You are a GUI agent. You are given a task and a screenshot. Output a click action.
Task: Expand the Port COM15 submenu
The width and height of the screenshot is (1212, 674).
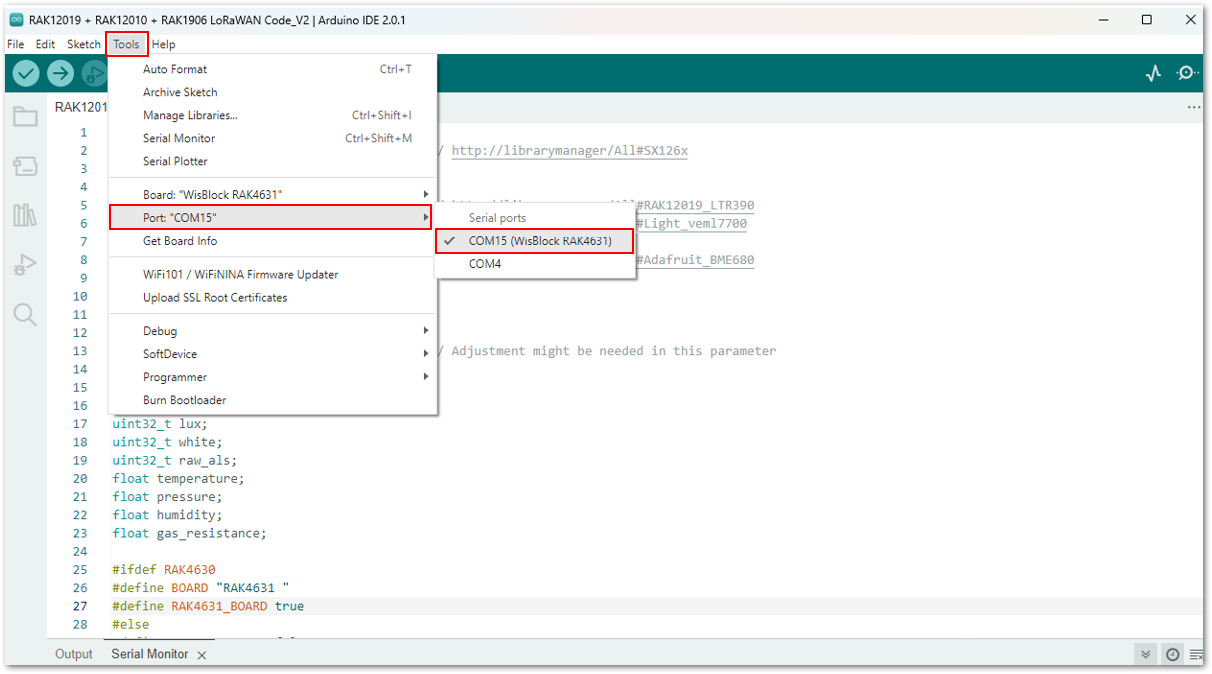point(271,217)
